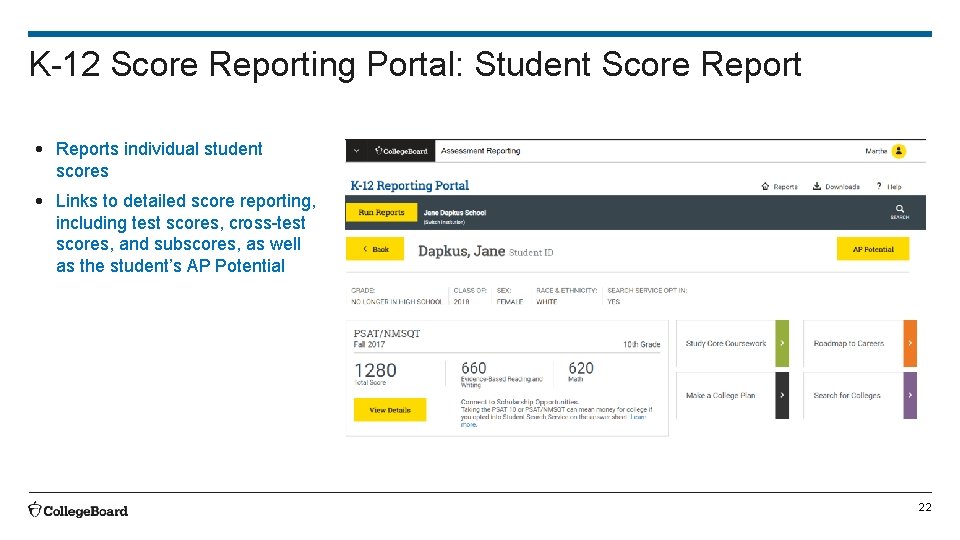This screenshot has height=540, width=960.
Task: Click the CollegeBoard logo in the portal header
Action: click(401, 151)
